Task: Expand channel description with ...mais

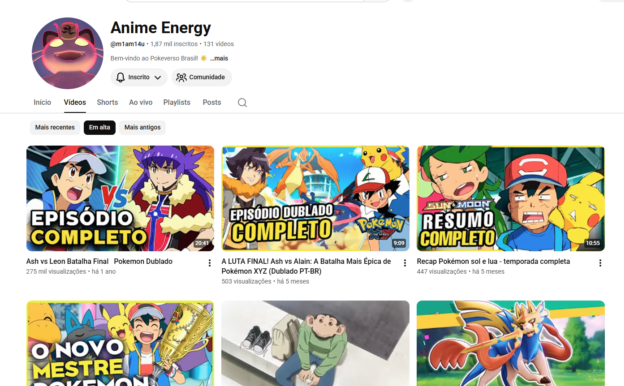Action: (x=219, y=58)
